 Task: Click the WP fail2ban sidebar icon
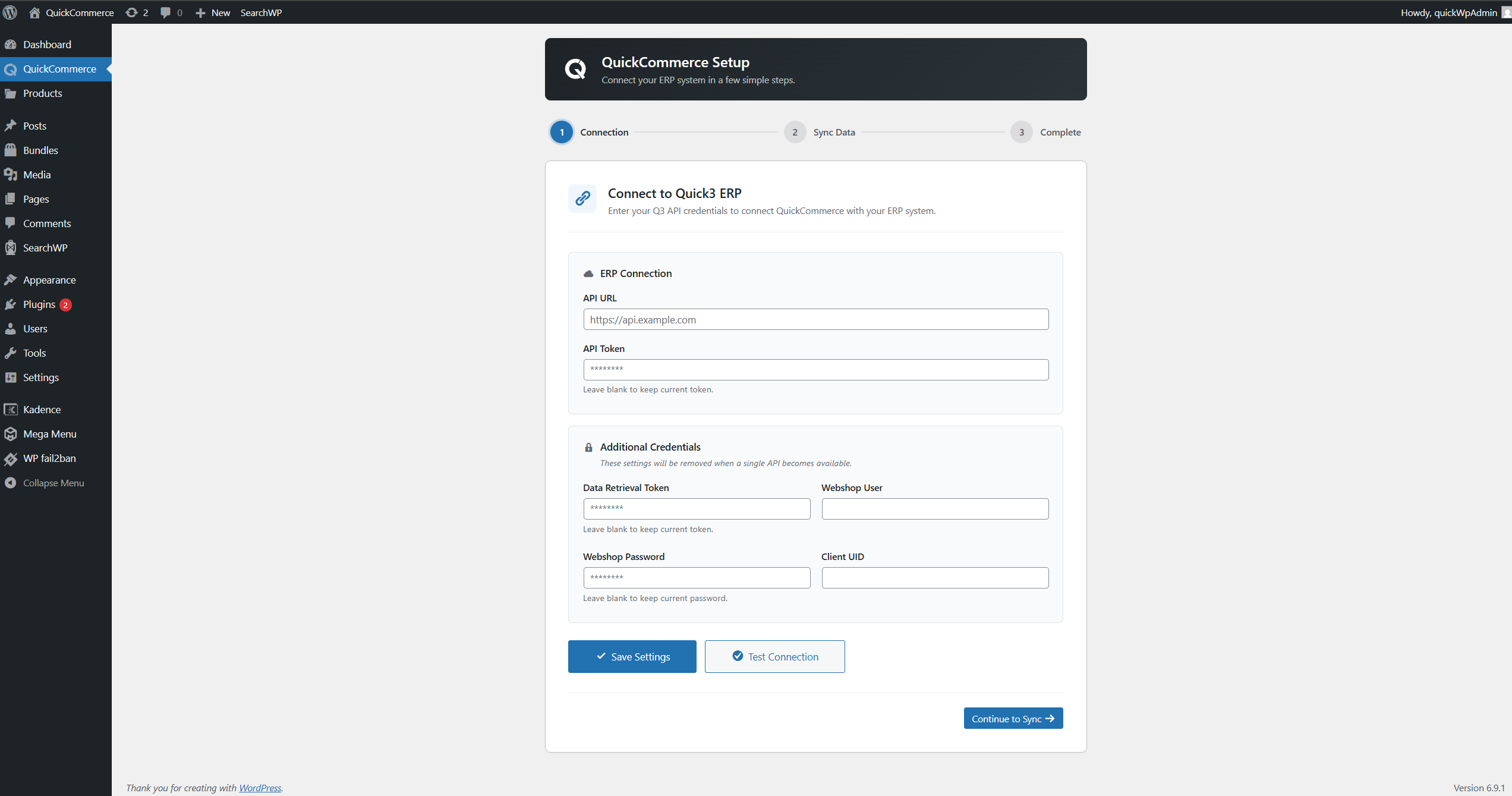(10, 458)
